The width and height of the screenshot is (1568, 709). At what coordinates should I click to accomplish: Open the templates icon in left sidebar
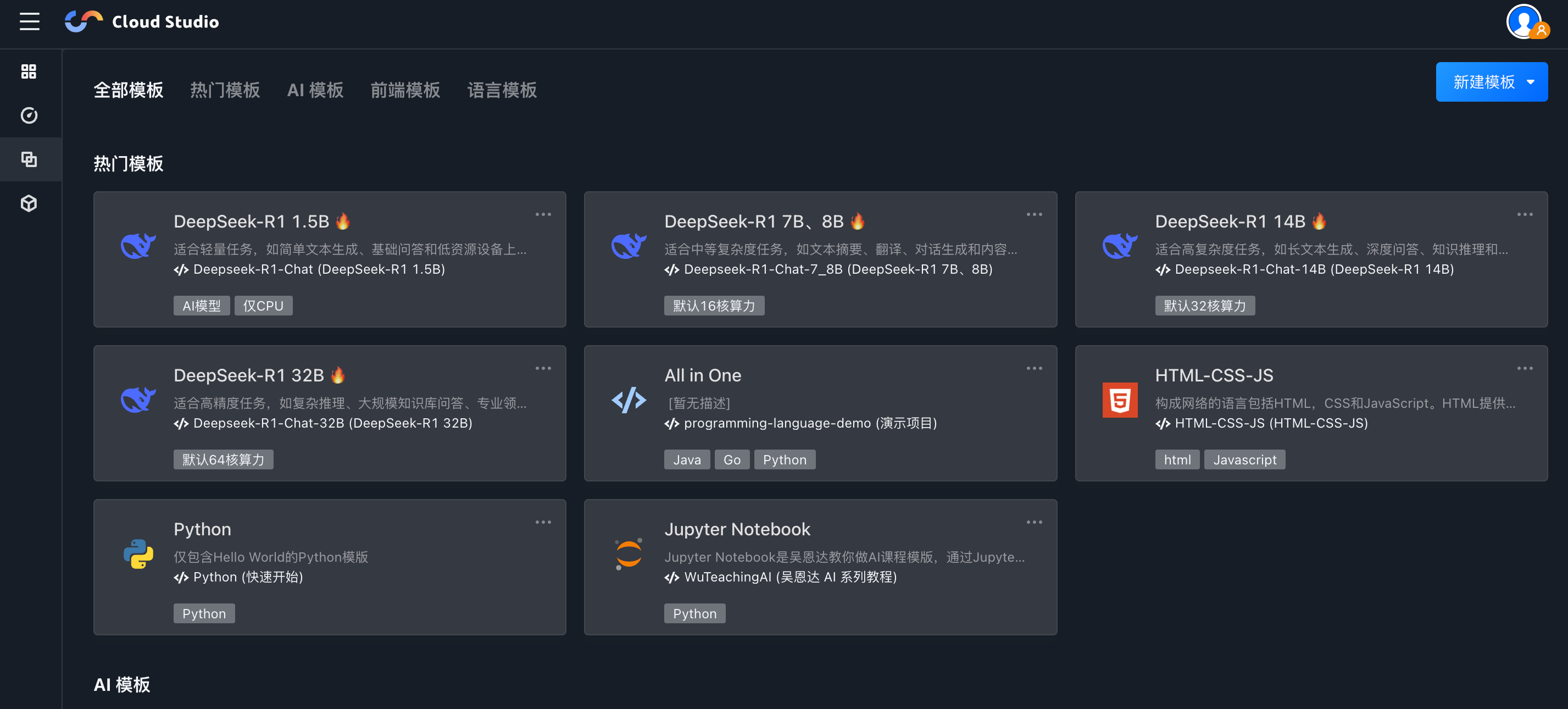click(29, 159)
